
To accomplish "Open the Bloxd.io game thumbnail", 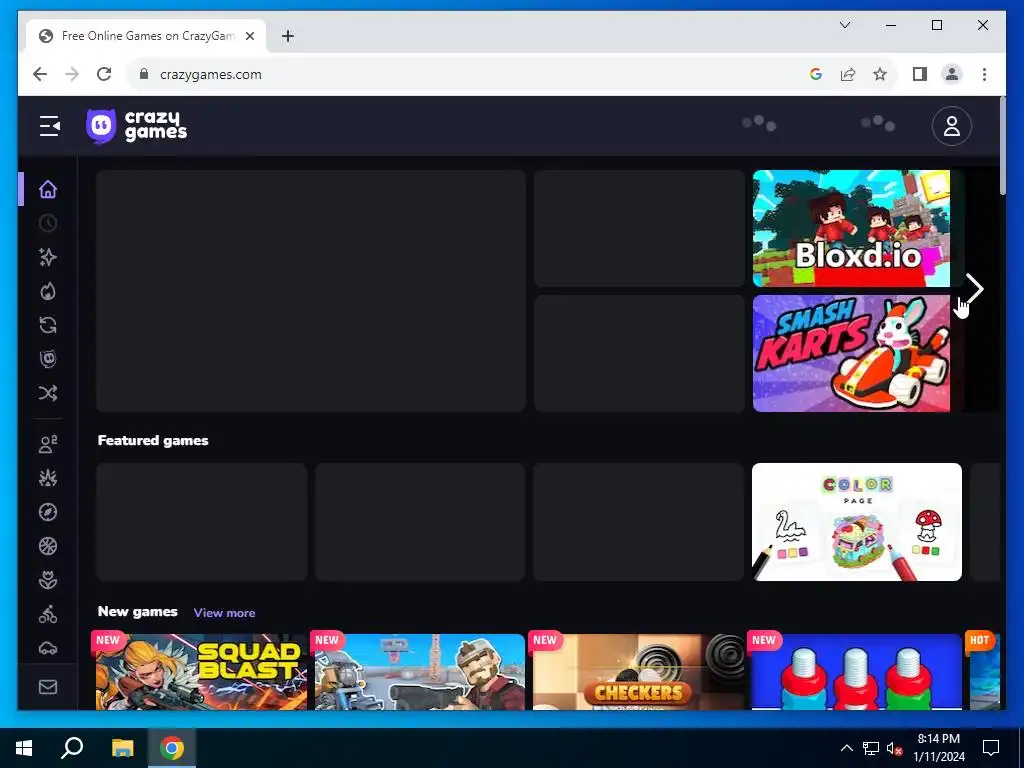I will (851, 229).
